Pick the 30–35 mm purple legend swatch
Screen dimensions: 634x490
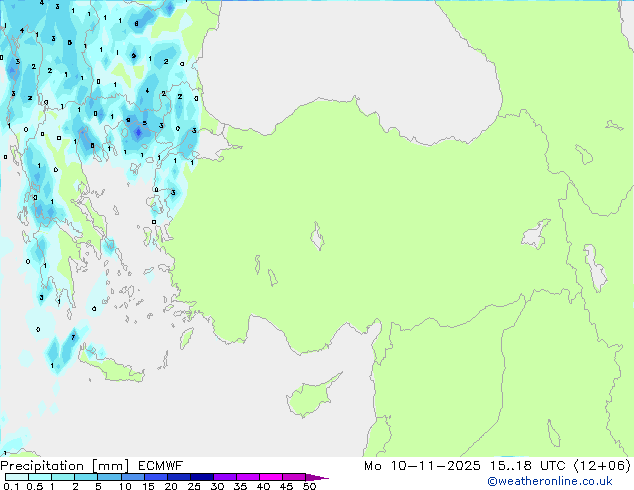click(225, 477)
